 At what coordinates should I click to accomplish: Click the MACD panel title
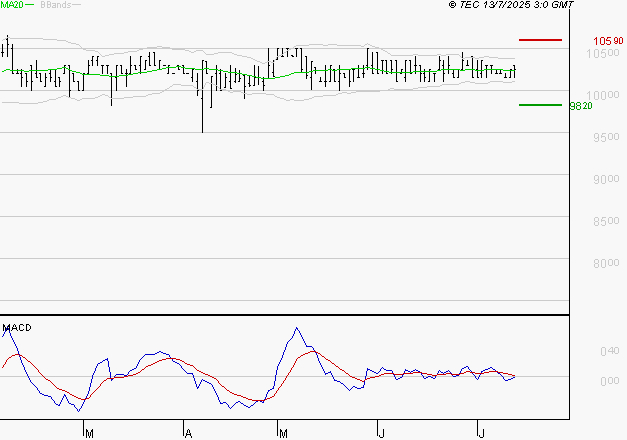pyautogui.click(x=17, y=328)
